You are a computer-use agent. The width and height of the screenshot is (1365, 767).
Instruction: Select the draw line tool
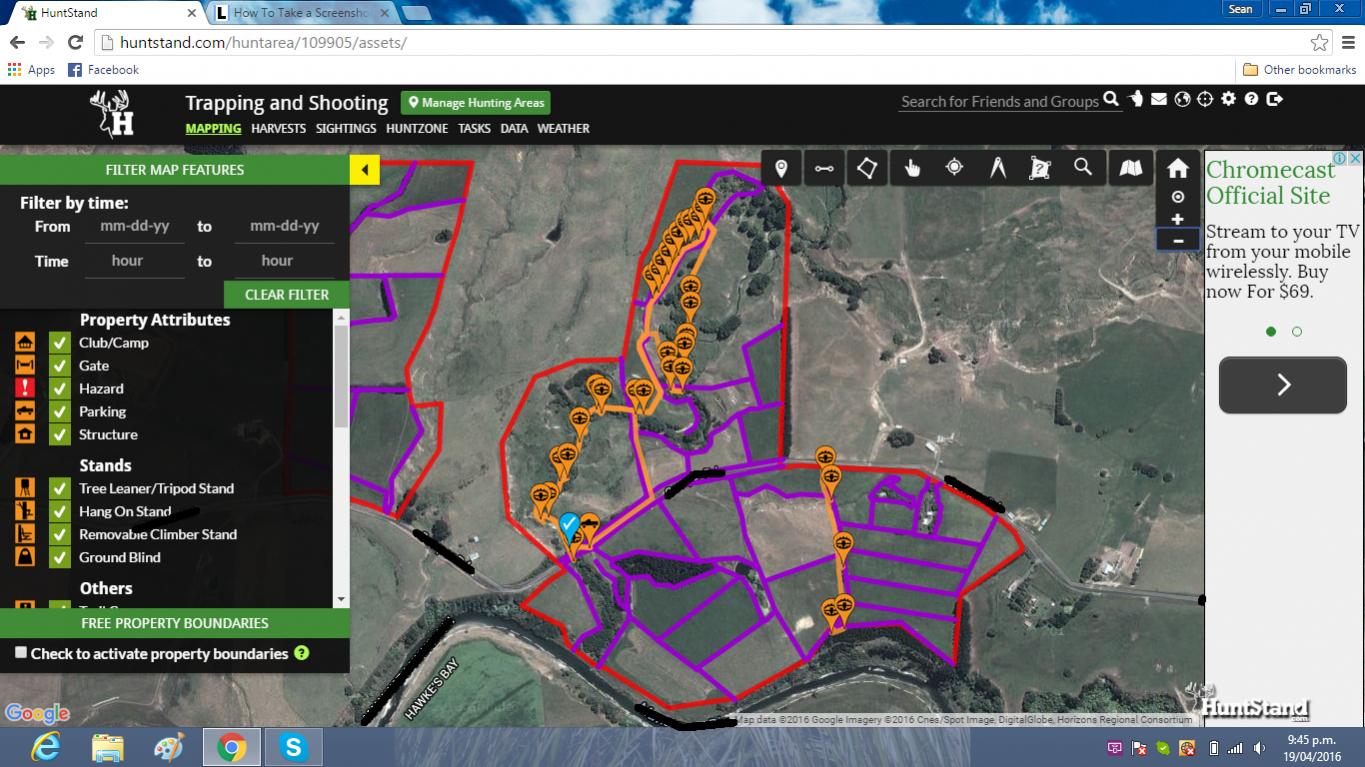pyautogui.click(x=824, y=168)
